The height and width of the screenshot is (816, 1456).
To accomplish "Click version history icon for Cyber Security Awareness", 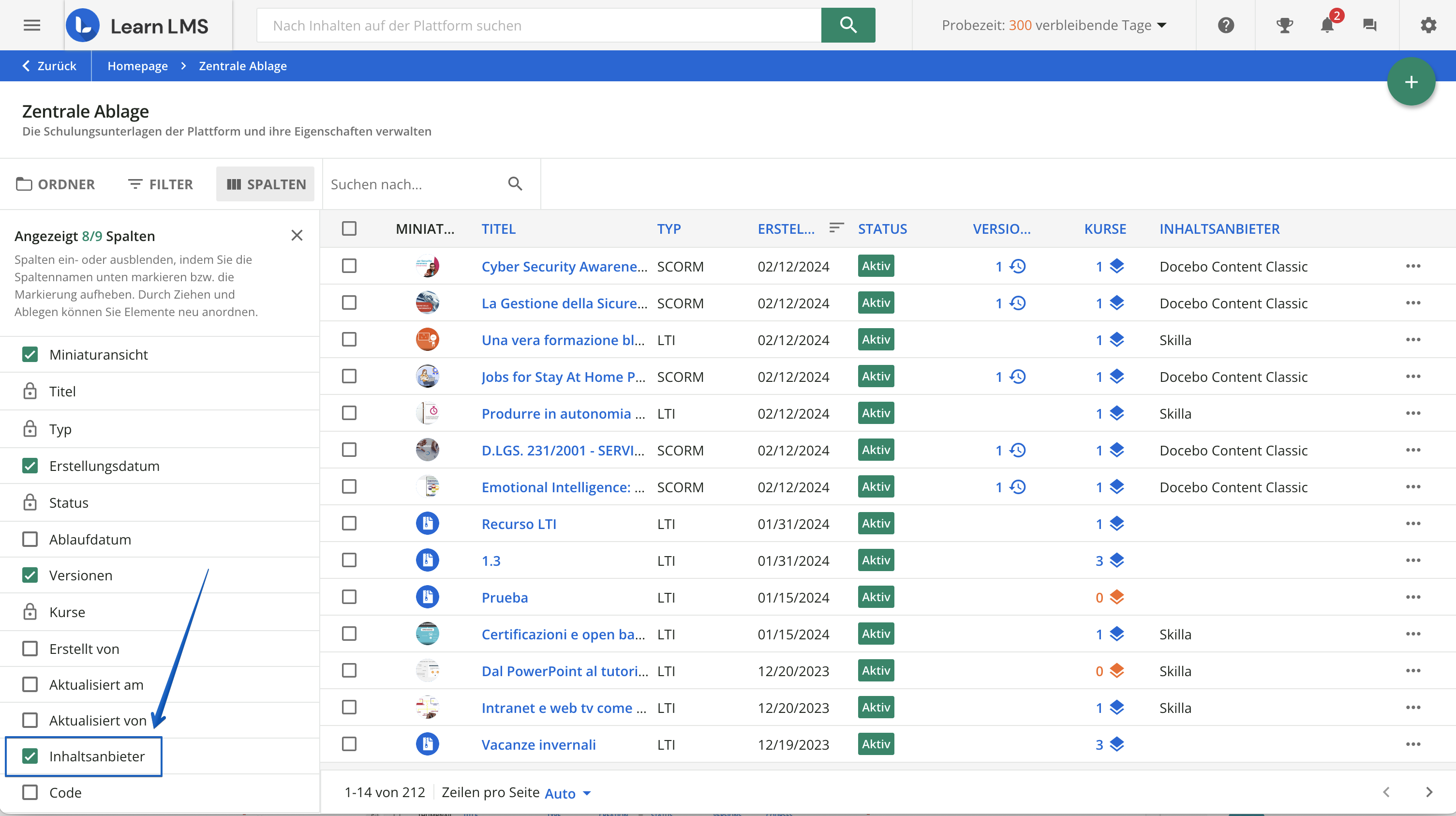I will pyautogui.click(x=1017, y=266).
